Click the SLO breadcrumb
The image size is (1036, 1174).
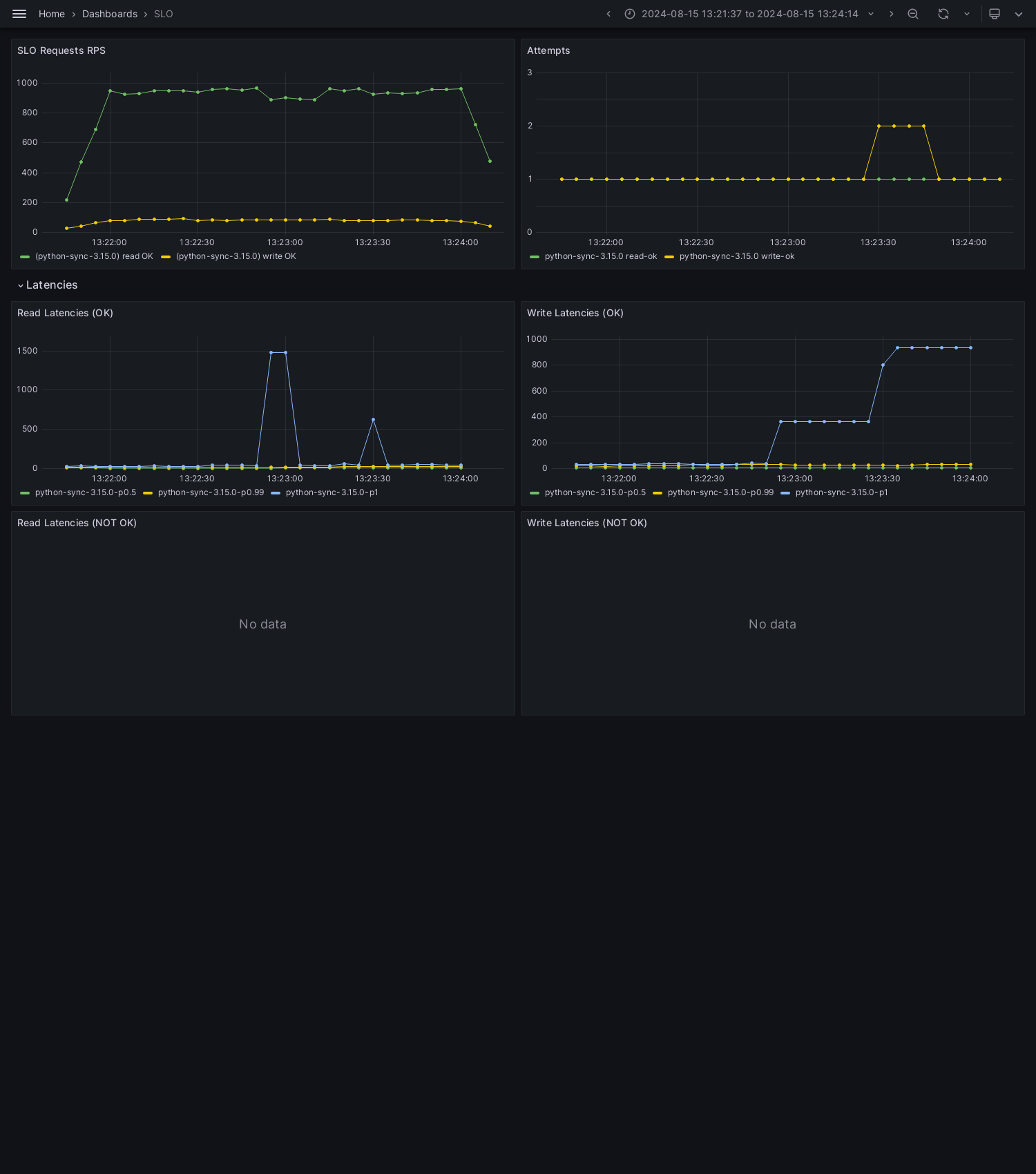pyautogui.click(x=164, y=14)
